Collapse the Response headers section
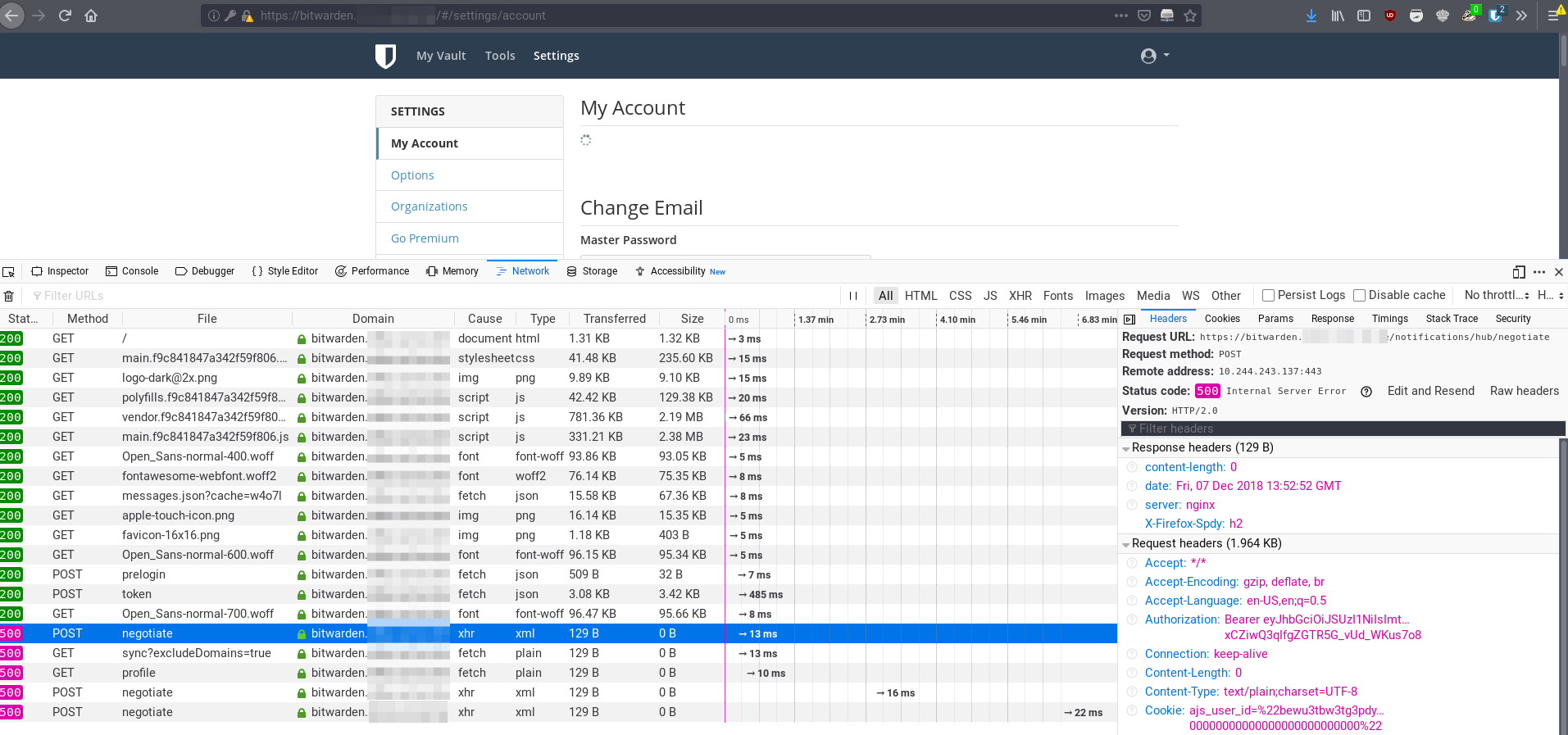 (x=1126, y=448)
